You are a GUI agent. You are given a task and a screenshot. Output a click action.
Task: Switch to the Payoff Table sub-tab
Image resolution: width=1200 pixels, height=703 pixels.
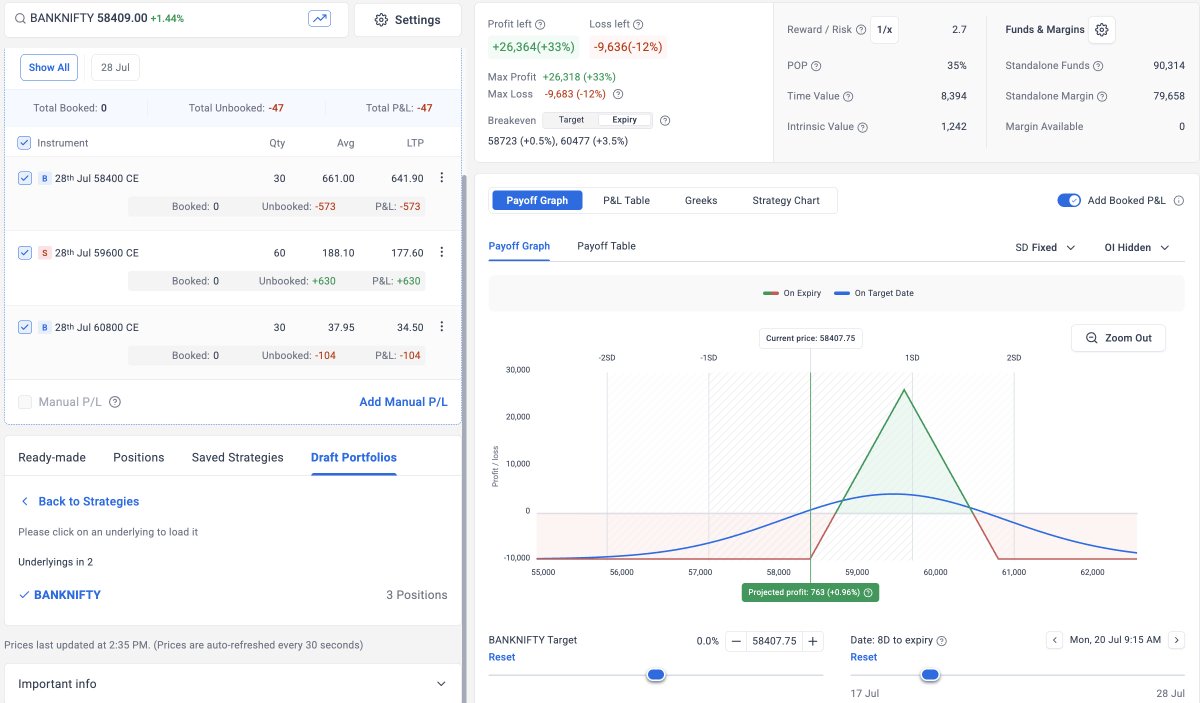606,246
